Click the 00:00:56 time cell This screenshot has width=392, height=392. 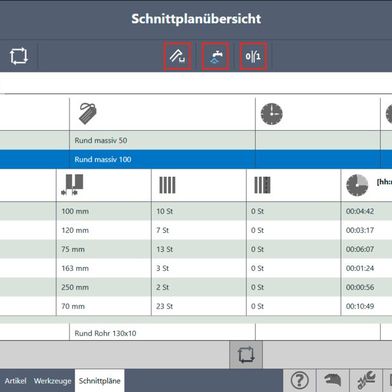tap(367, 287)
